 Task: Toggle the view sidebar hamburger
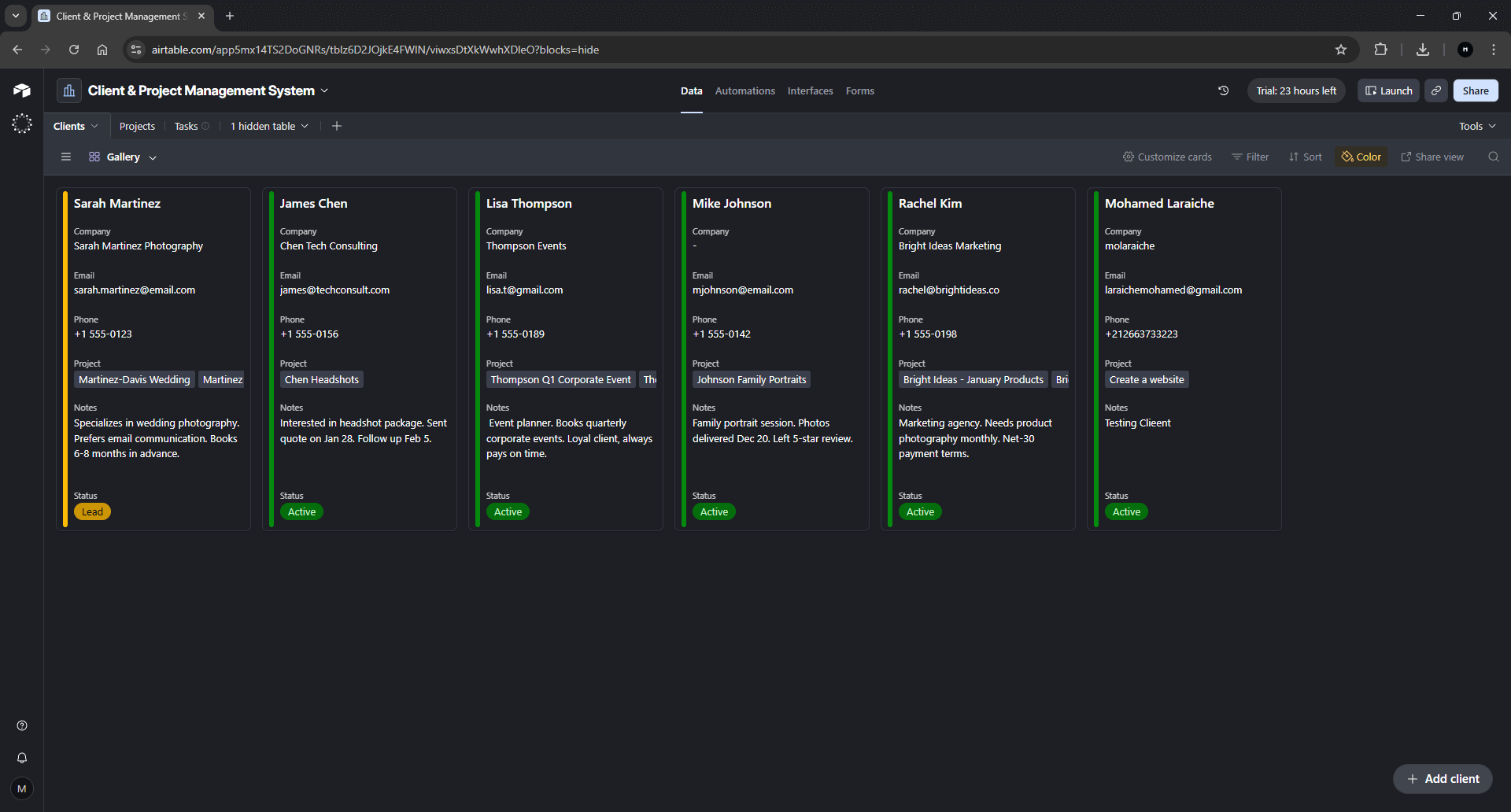(x=66, y=157)
